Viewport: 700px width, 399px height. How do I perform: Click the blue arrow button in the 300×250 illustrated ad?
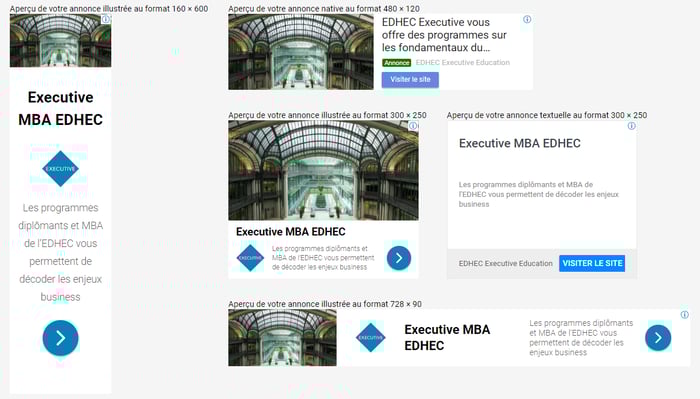tap(399, 258)
